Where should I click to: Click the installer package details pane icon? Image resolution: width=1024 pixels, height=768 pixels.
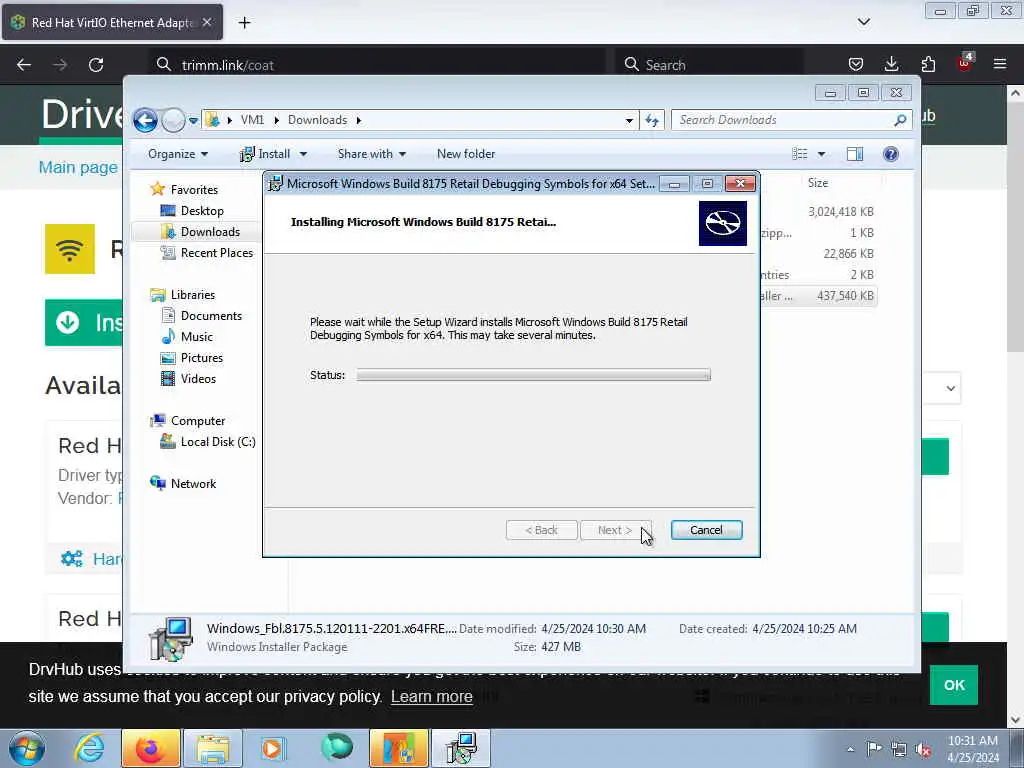(x=170, y=639)
